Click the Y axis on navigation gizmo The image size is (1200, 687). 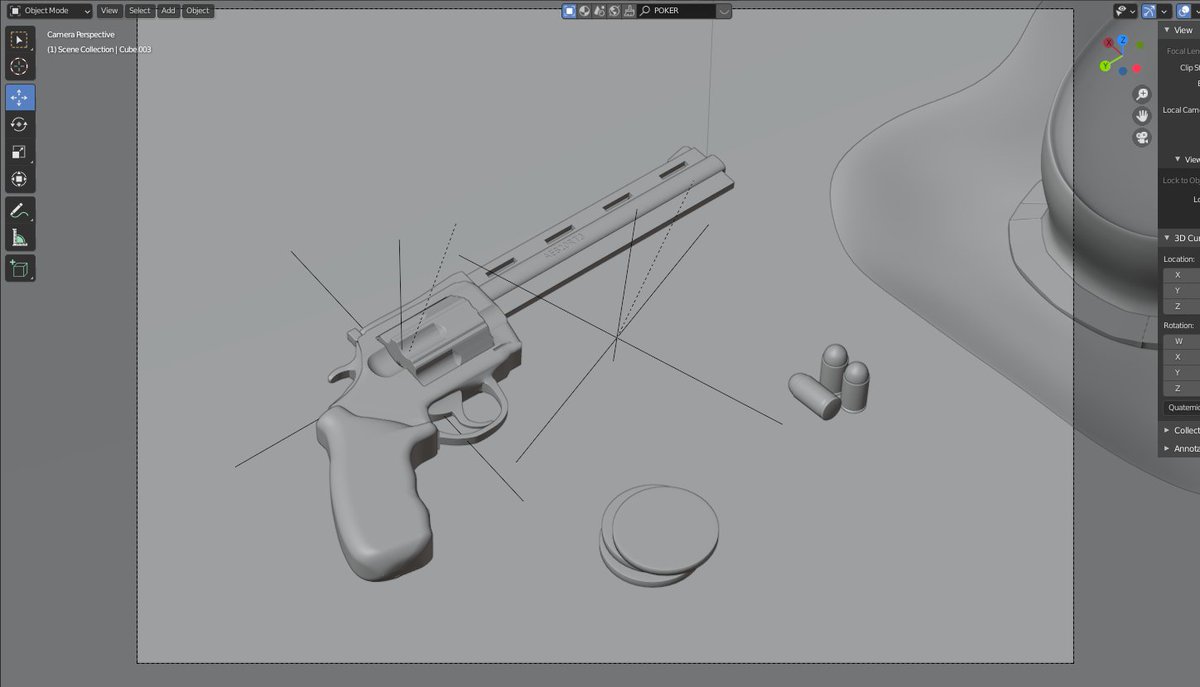[x=1106, y=66]
